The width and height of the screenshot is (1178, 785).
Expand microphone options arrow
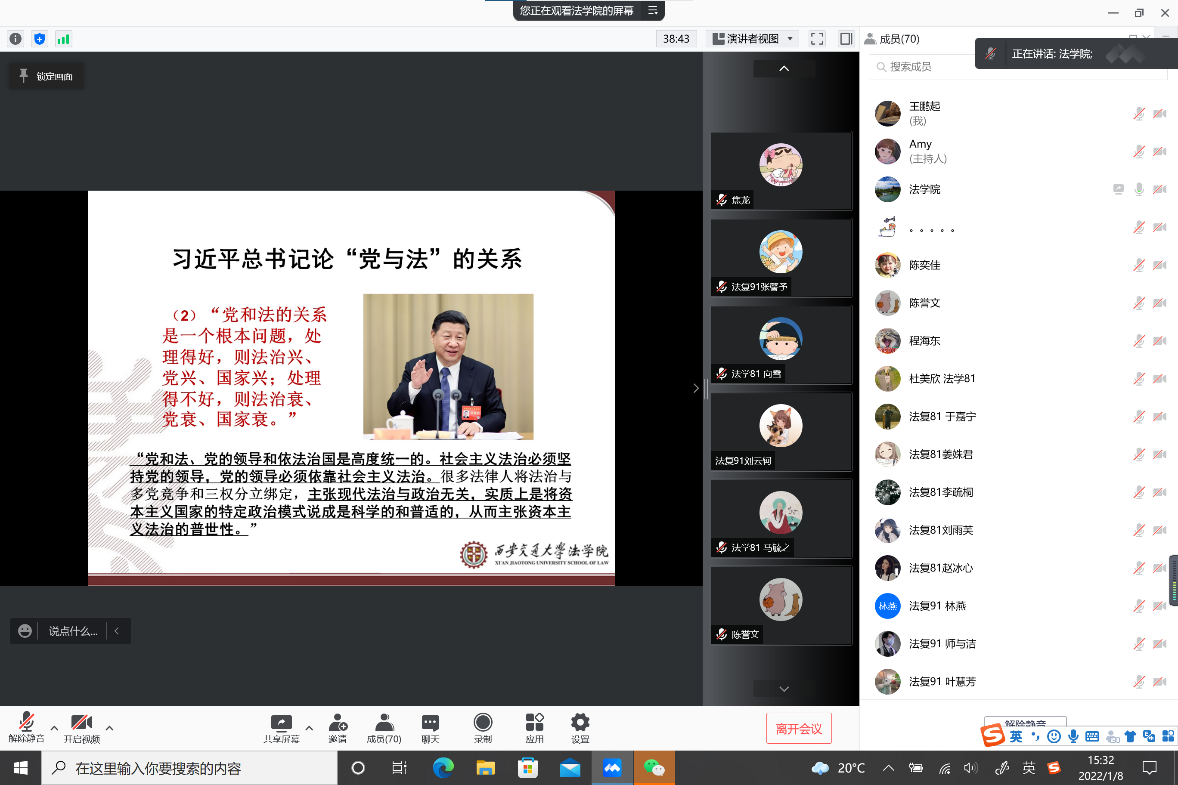pos(54,727)
